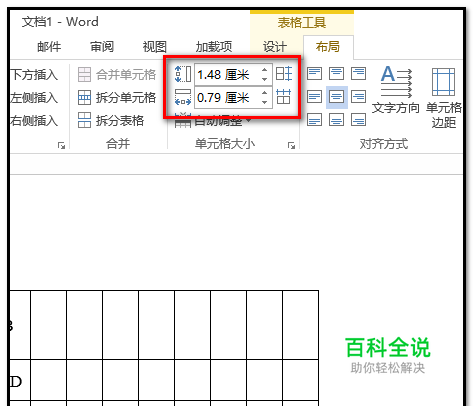Click the row height icon
473x406 pixels.
(x=183, y=74)
